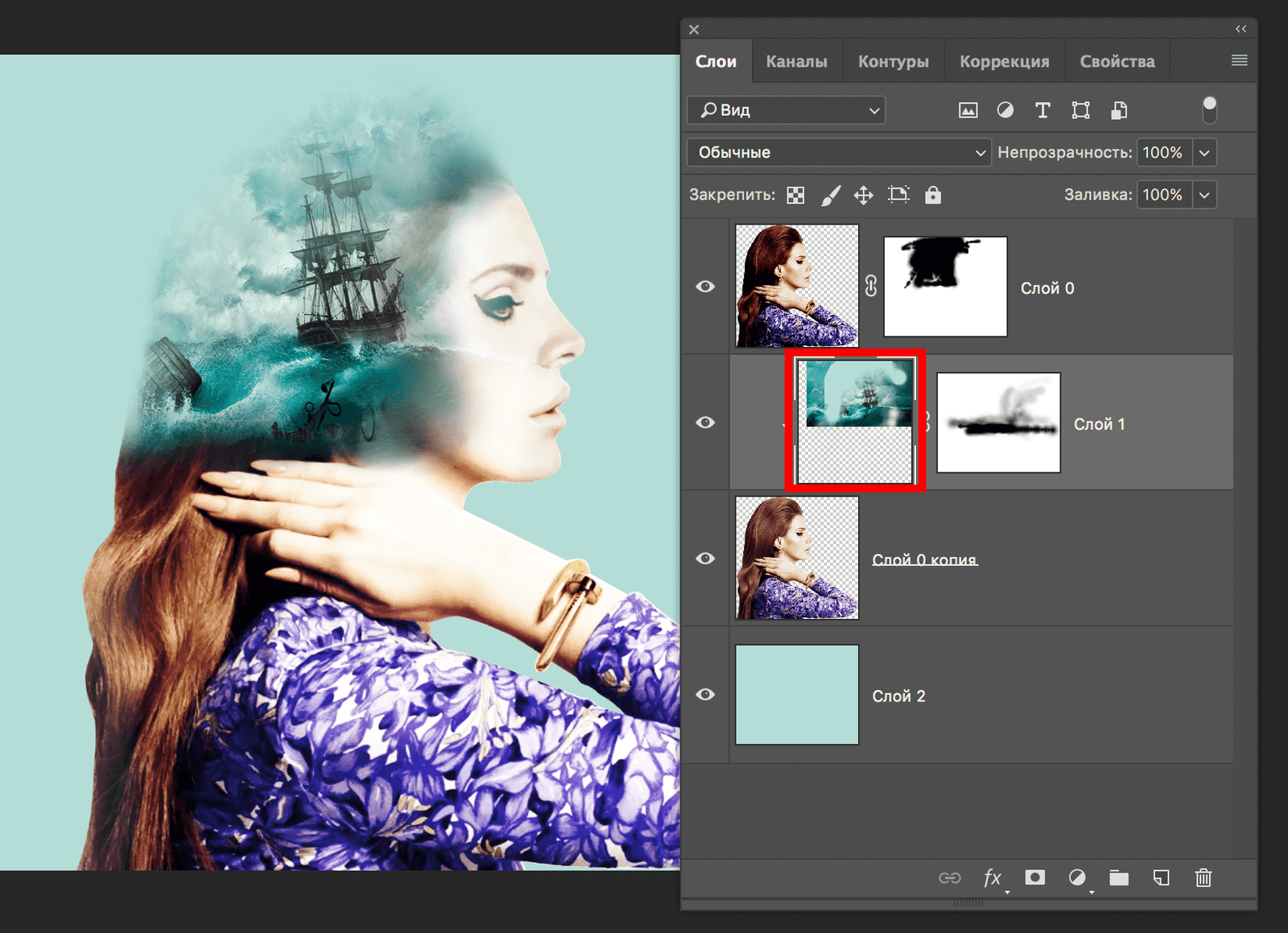Lock transparent pixels checkerboard icon
The width and height of the screenshot is (1288, 933).
(x=795, y=195)
